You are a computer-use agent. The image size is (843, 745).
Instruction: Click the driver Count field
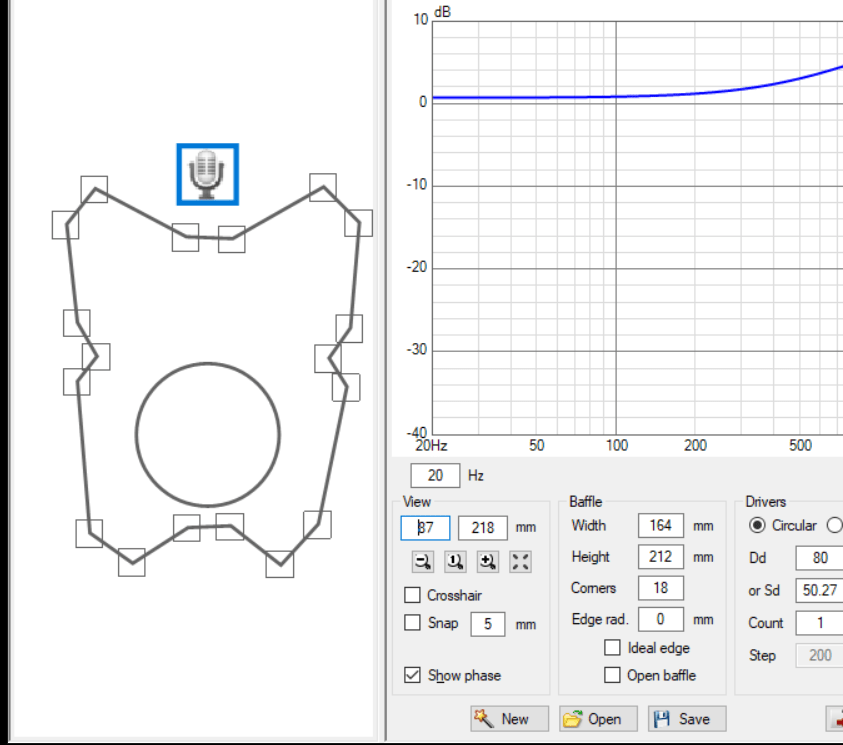pos(819,623)
